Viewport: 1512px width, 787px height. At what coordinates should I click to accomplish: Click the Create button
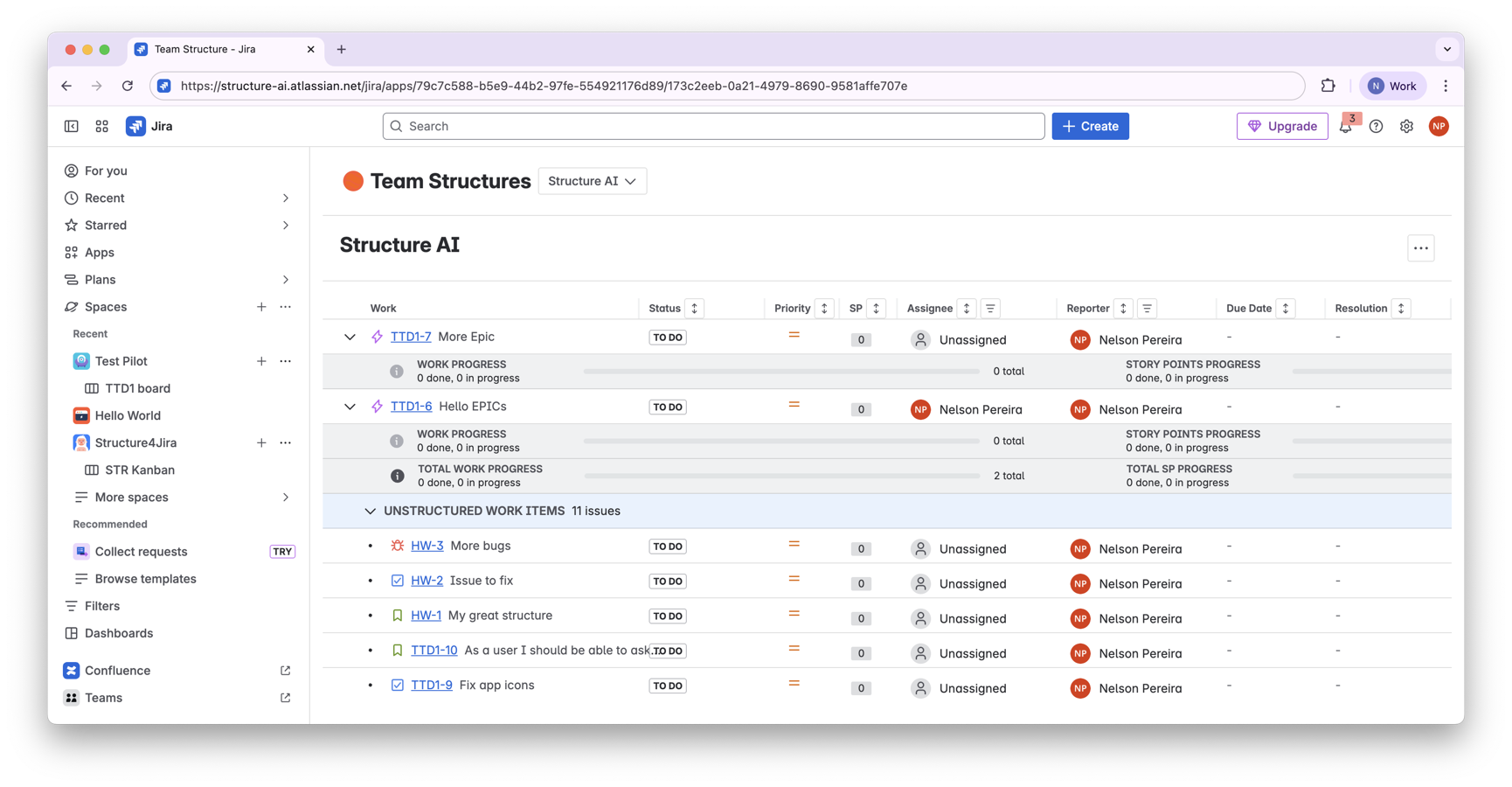pos(1090,127)
